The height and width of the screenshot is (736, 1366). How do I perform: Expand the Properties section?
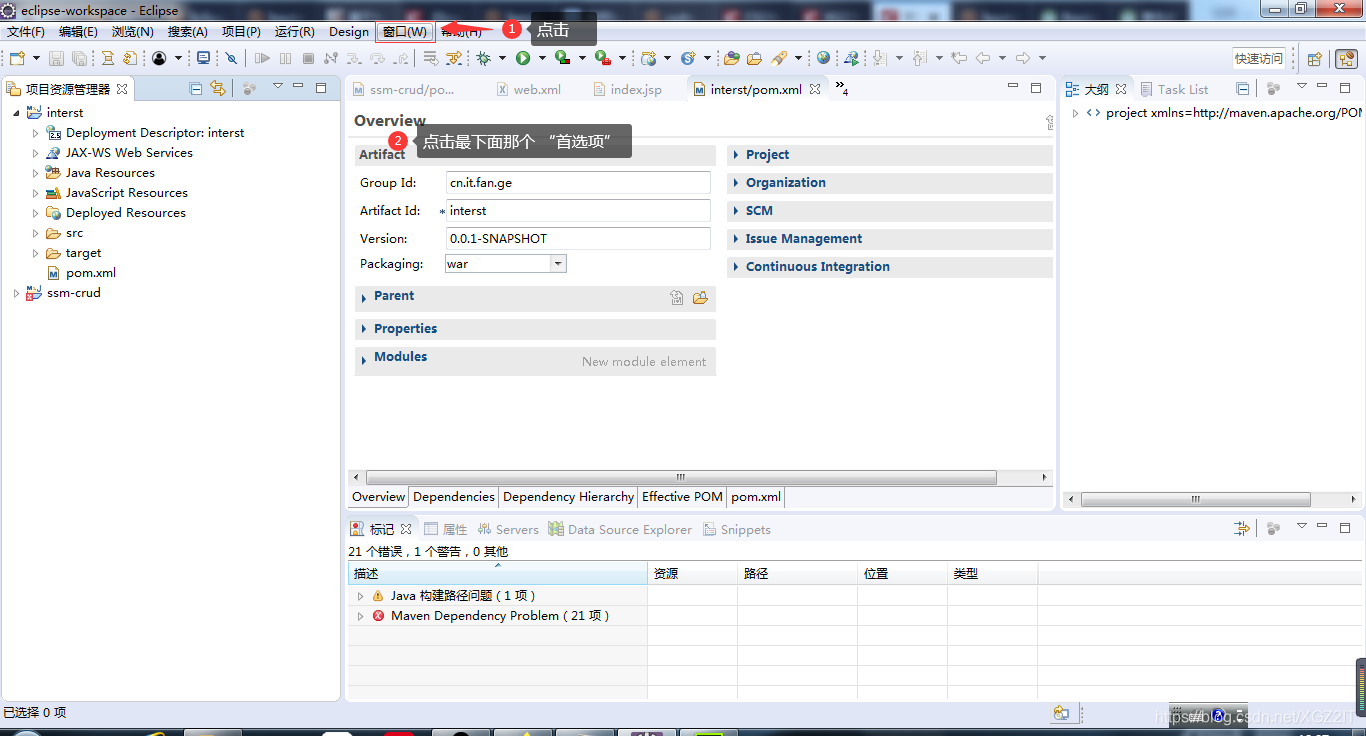(364, 330)
